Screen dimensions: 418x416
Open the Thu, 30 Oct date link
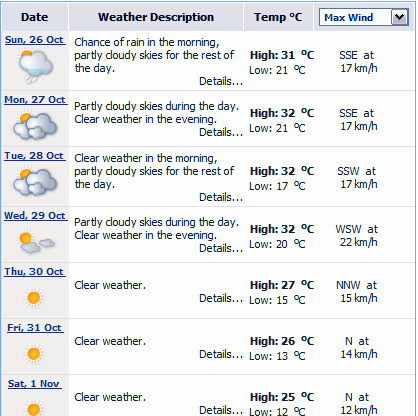[x=35, y=272]
